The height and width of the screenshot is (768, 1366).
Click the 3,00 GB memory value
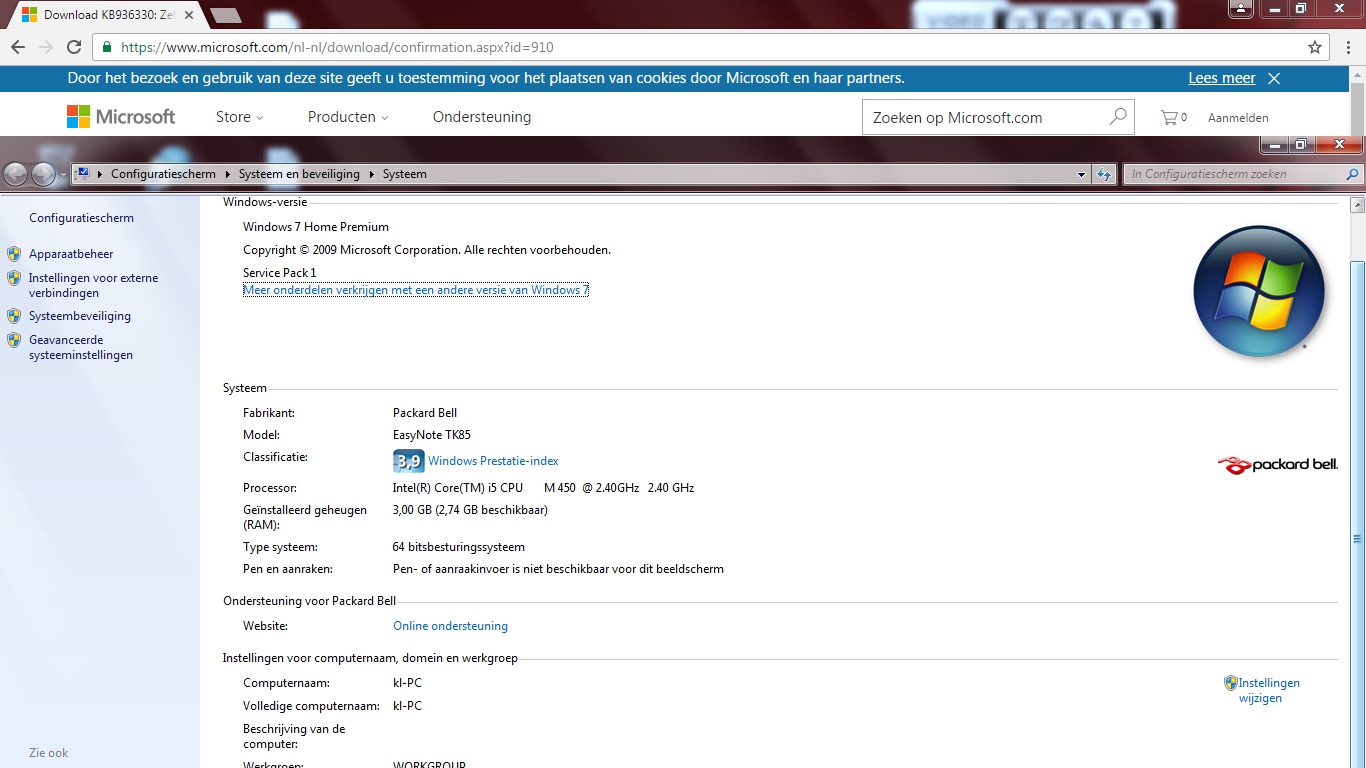pos(470,510)
